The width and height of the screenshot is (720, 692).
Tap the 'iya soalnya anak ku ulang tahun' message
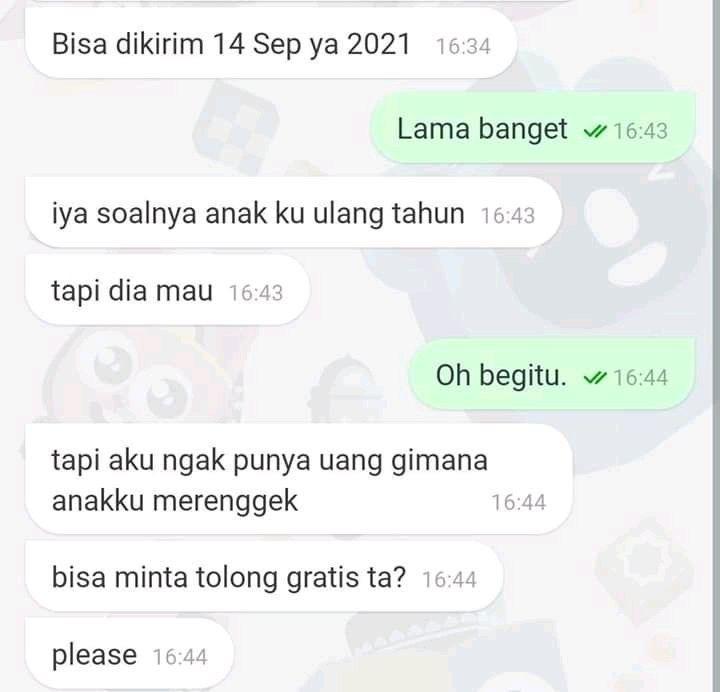point(293,213)
